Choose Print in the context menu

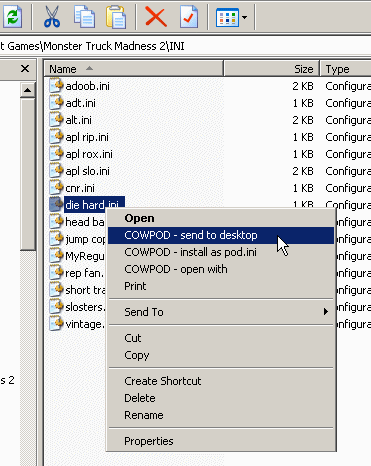pos(221,286)
